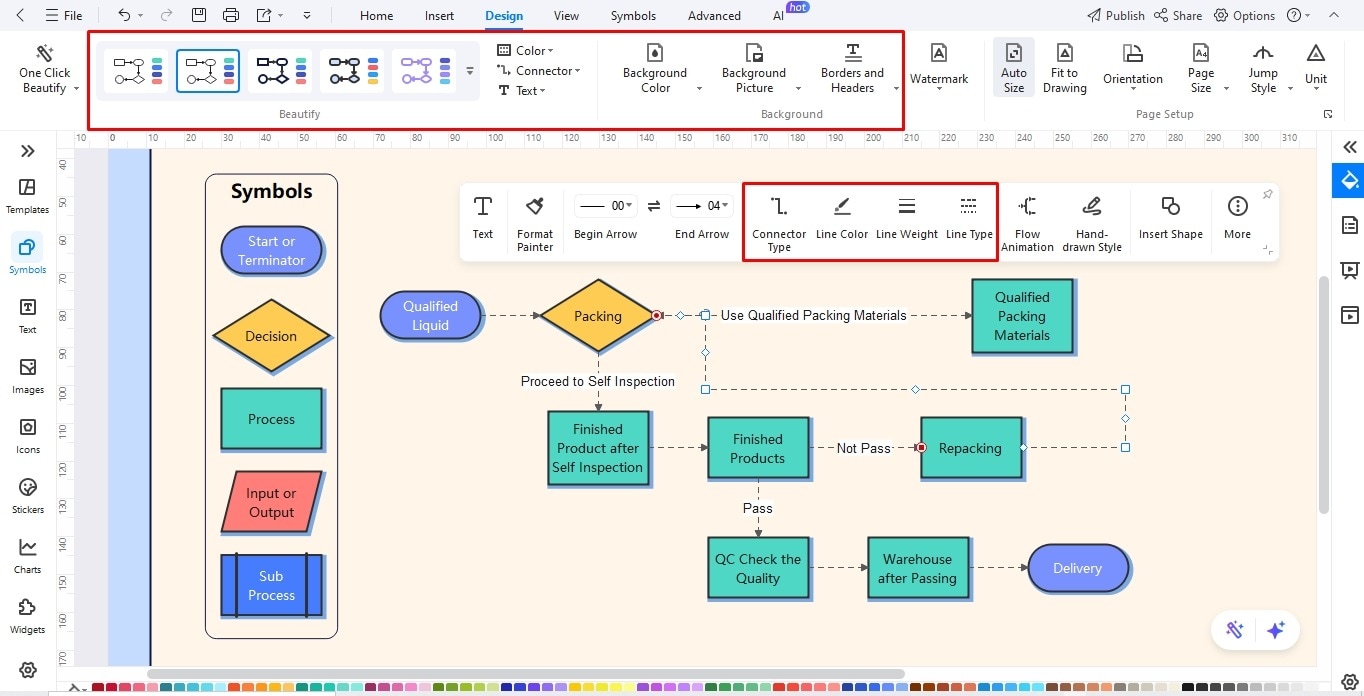The width and height of the screenshot is (1364, 696).
Task: Open the Line Type options
Action: pos(969,217)
